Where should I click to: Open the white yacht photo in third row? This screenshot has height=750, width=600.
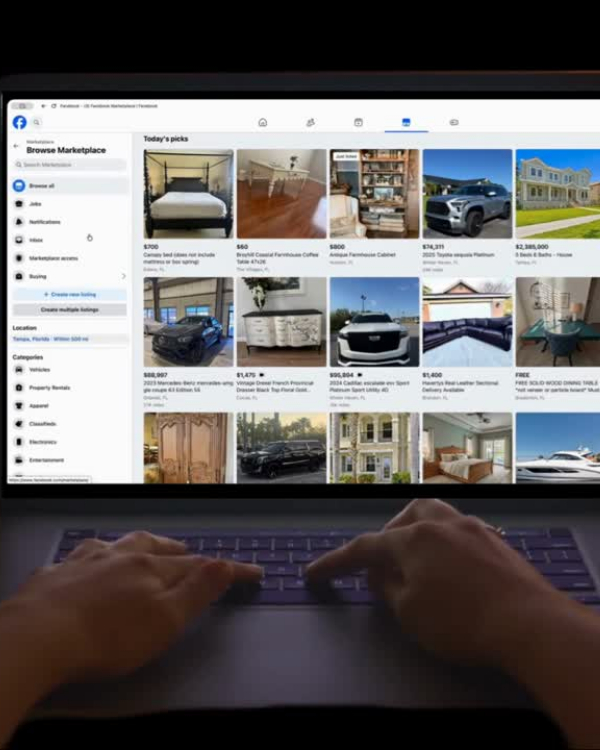pos(558,448)
